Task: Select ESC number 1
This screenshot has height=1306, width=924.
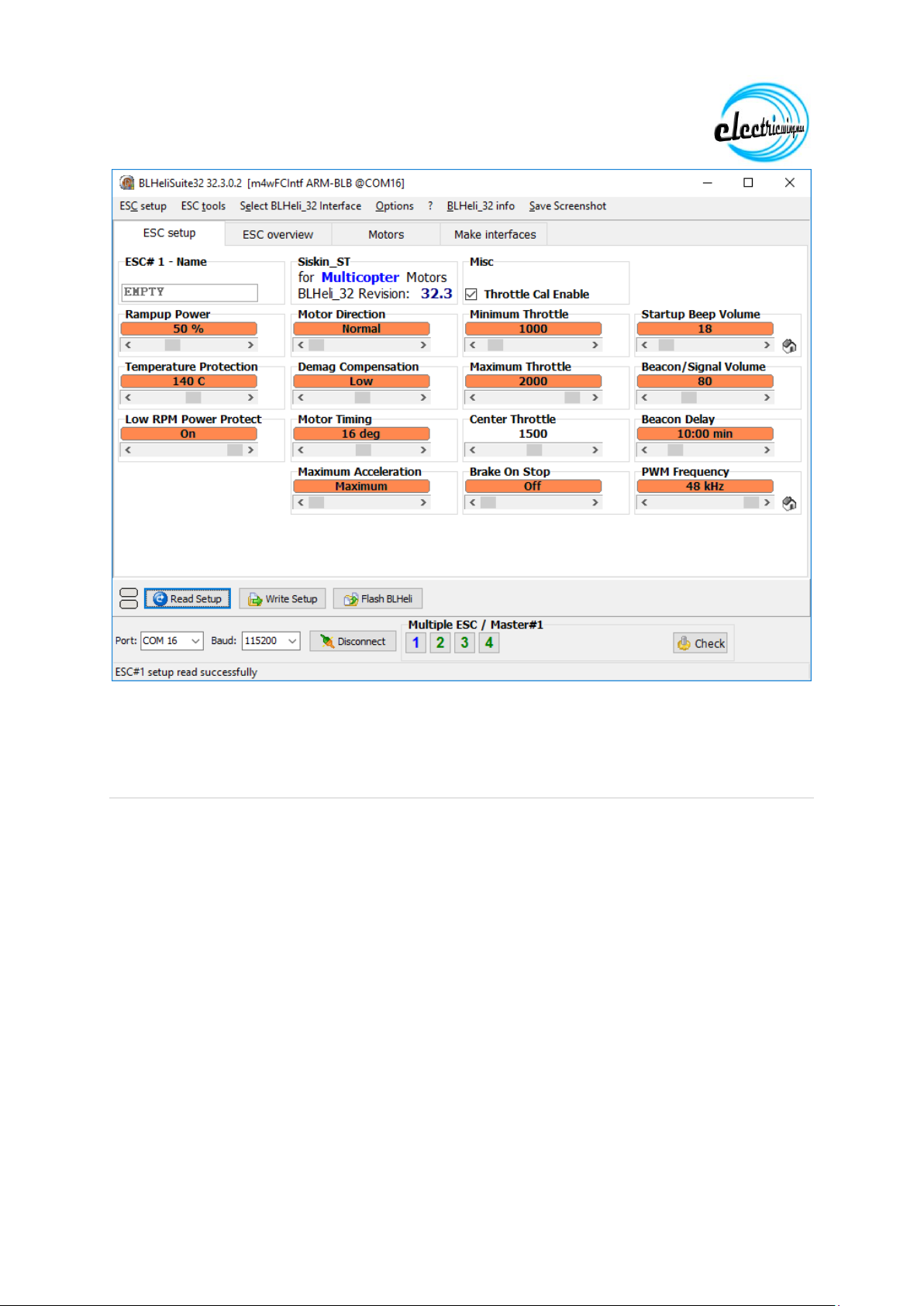Action: (415, 643)
